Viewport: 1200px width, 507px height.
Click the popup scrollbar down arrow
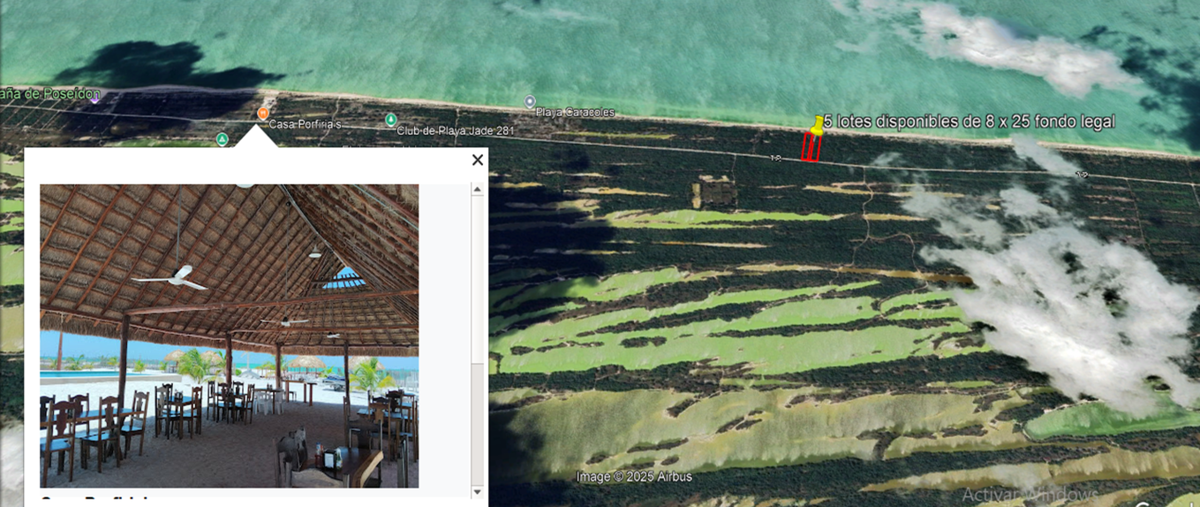477,491
